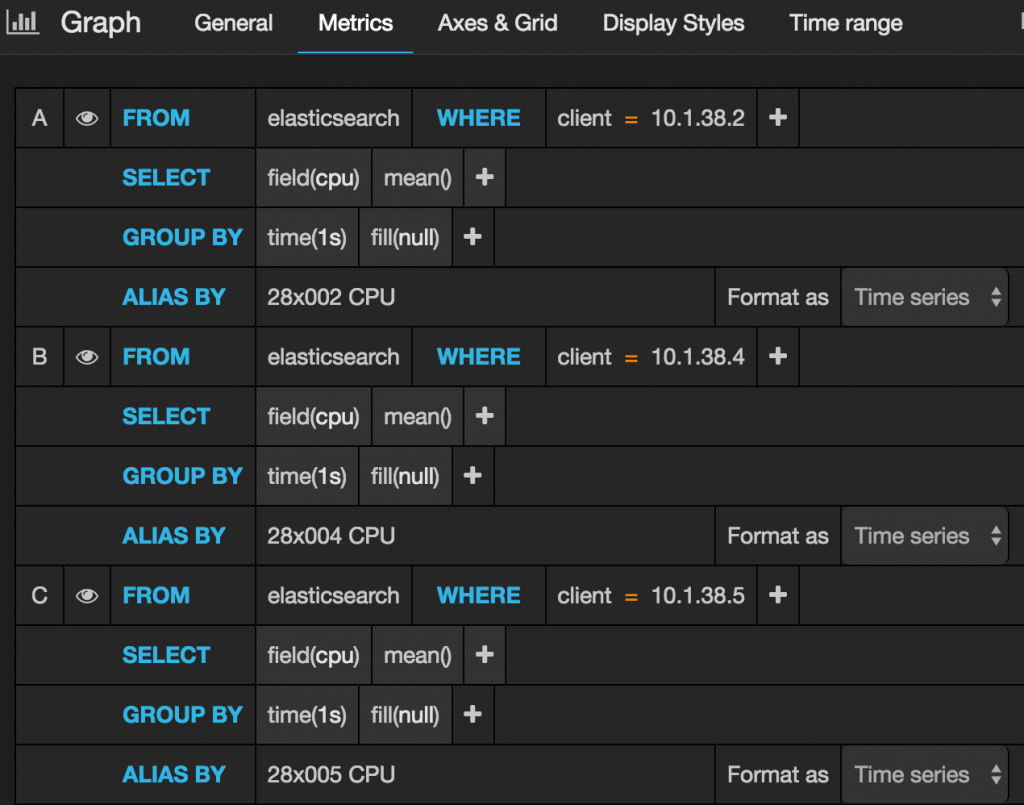The image size is (1024, 805).
Task: Change Time series format on query B
Action: pyautogui.click(x=923, y=535)
